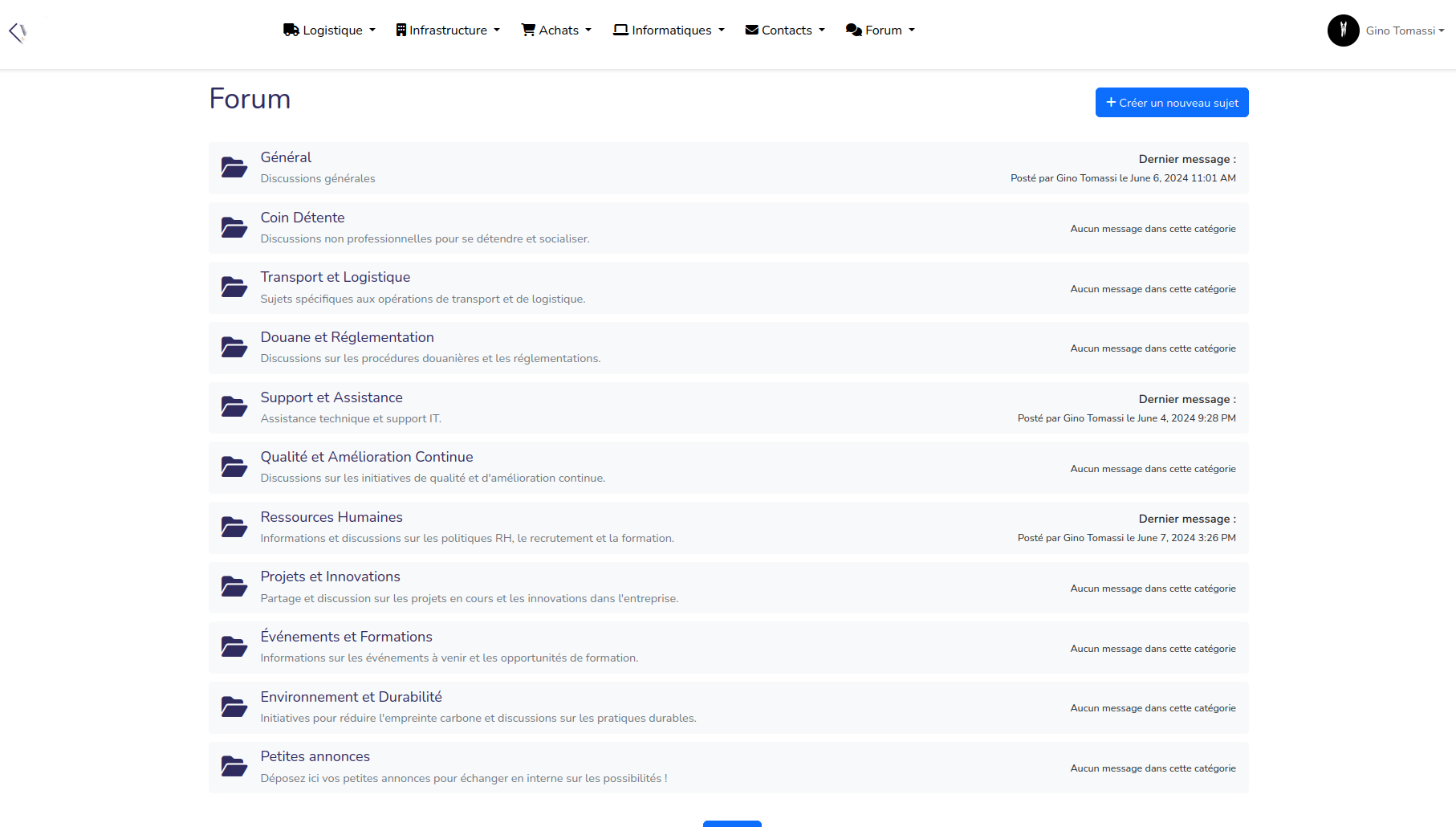
Task: Click the folder icon next to Coin Détente
Action: tap(234, 228)
